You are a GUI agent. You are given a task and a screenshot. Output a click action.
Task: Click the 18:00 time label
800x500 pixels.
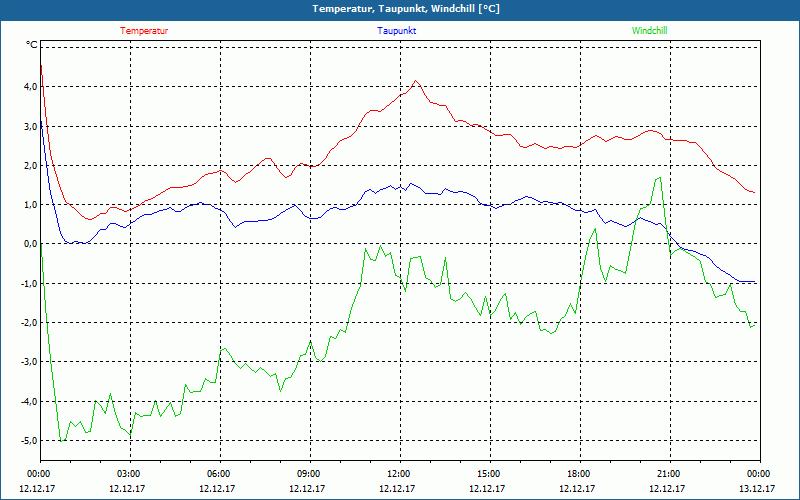click(580, 474)
